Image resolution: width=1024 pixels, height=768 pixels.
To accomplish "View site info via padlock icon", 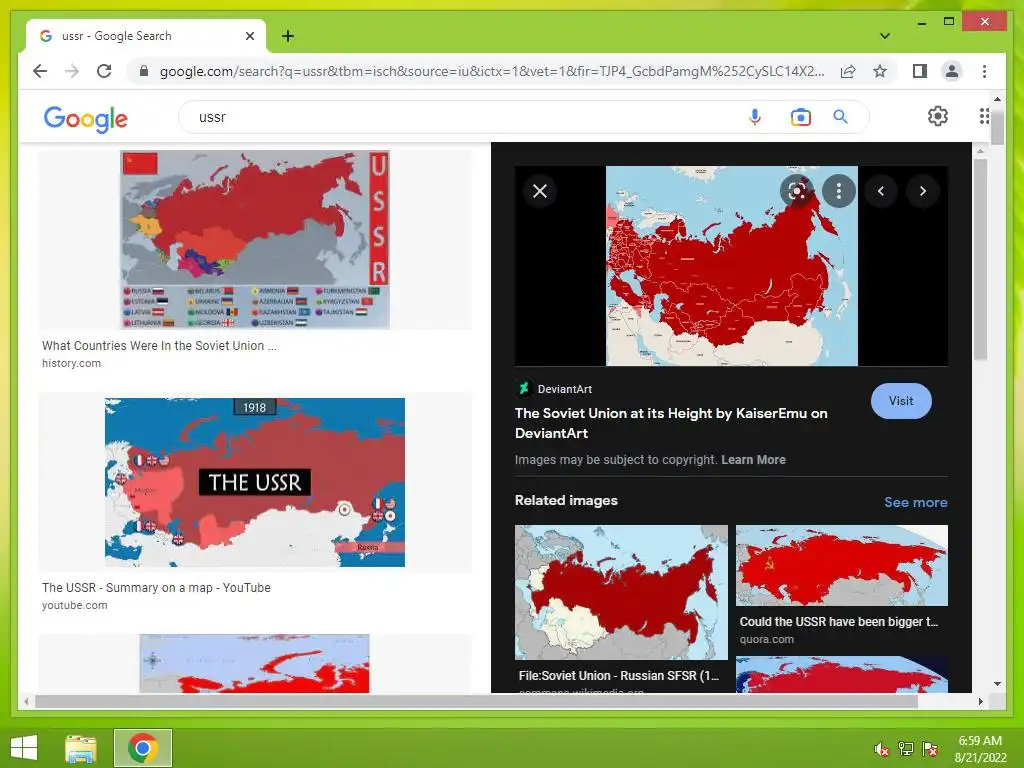I will [x=144, y=71].
